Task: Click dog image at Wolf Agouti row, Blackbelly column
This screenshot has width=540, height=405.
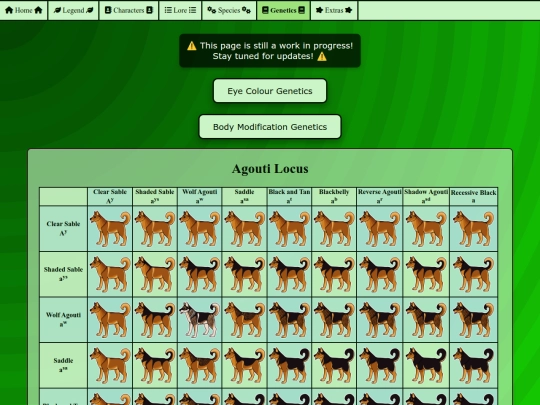Action: click(x=334, y=320)
